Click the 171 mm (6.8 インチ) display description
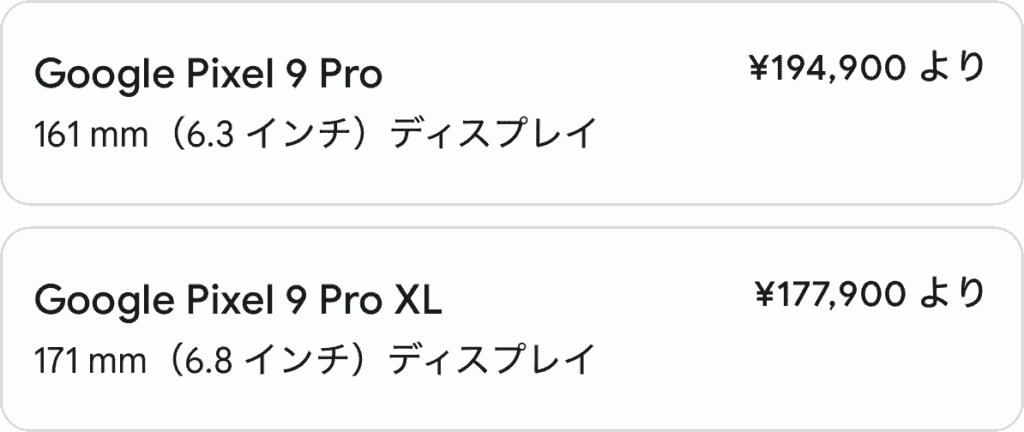 pos(314,359)
